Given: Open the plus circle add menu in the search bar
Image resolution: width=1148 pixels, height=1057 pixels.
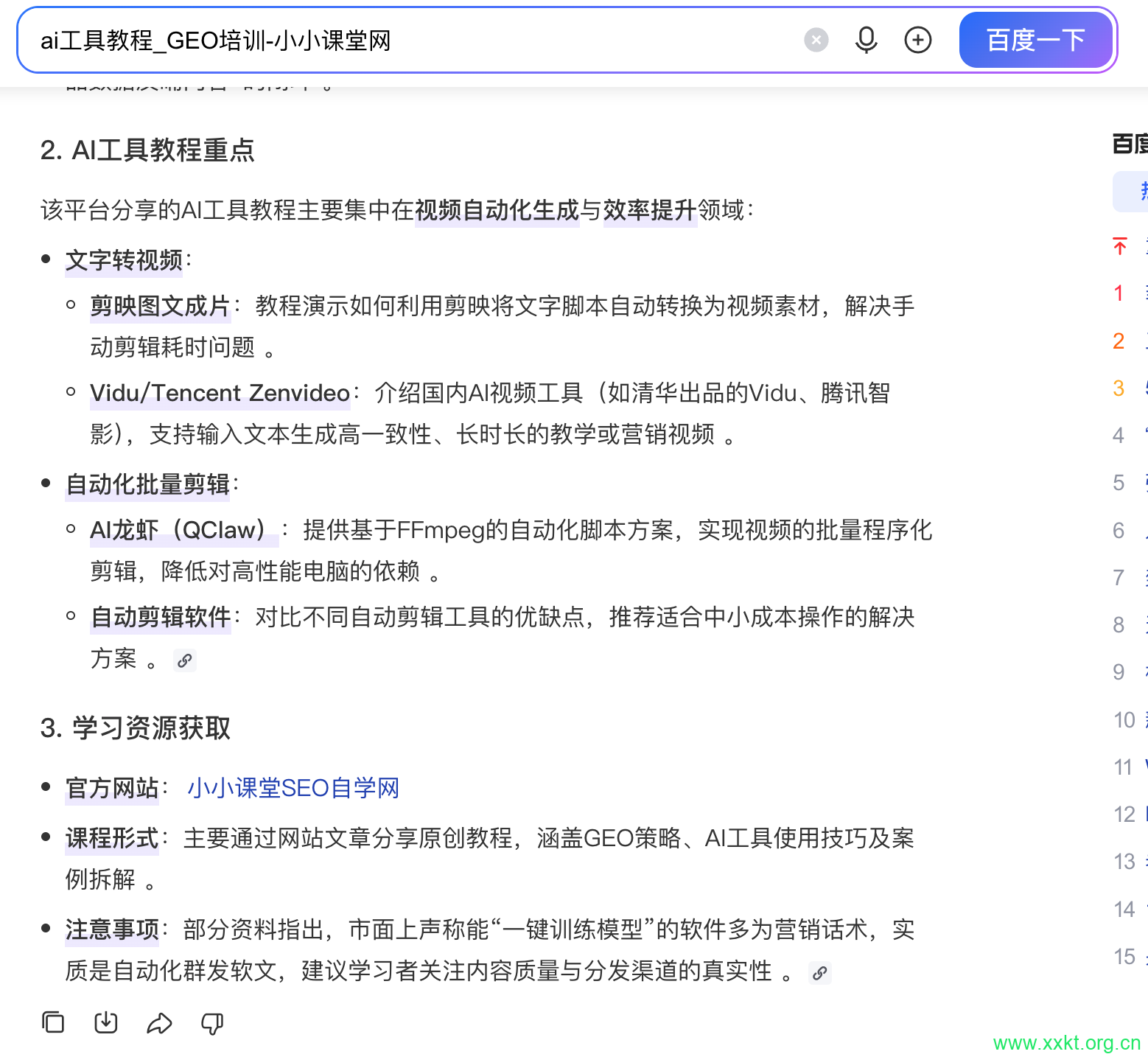Looking at the screenshot, I should pos(917,40).
